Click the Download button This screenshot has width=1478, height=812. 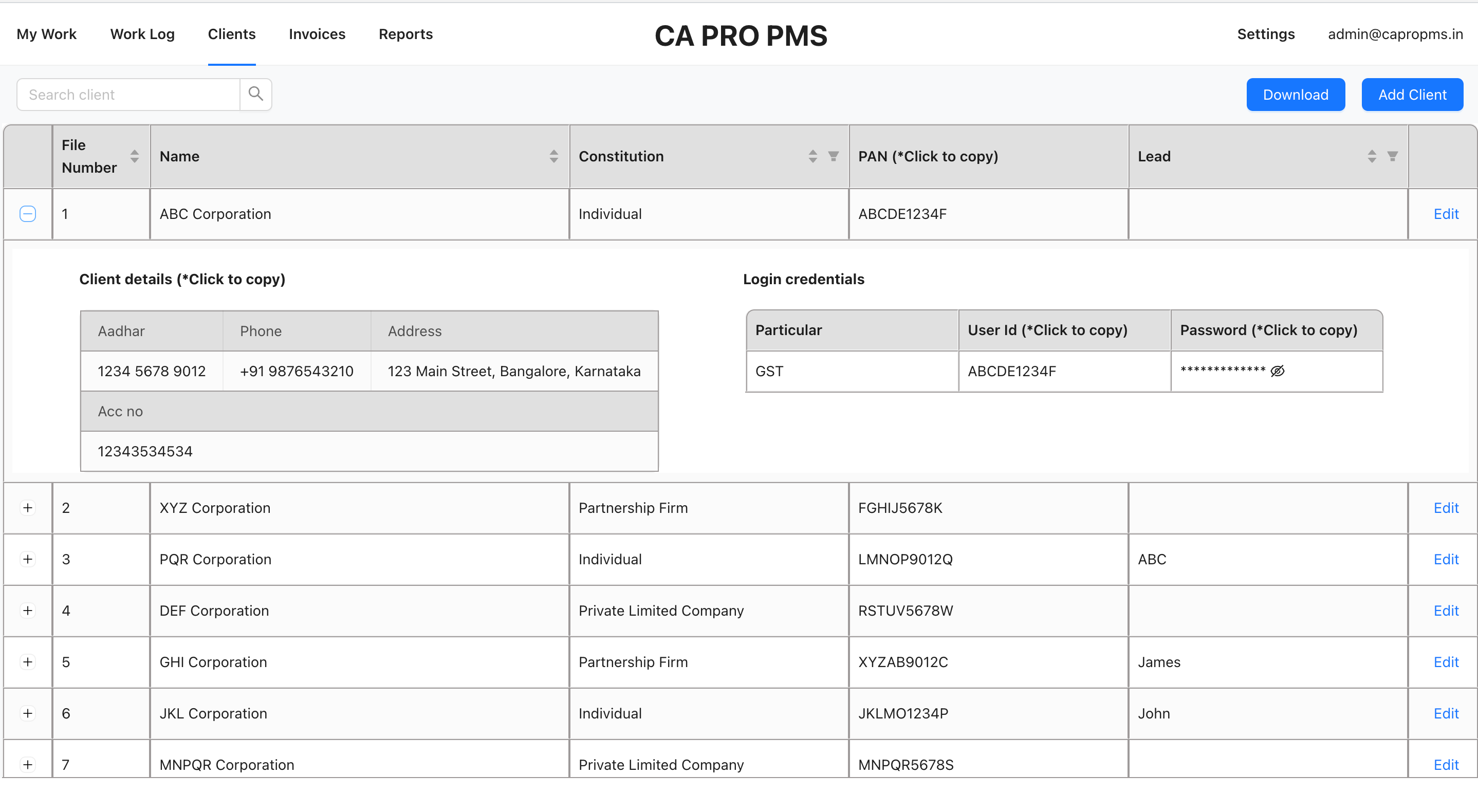[1295, 94]
